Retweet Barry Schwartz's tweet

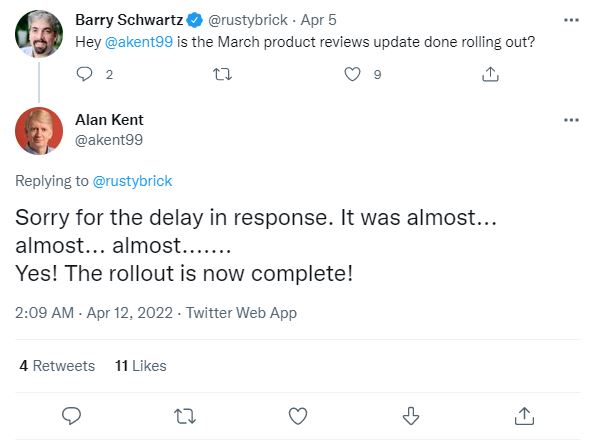coord(222,74)
